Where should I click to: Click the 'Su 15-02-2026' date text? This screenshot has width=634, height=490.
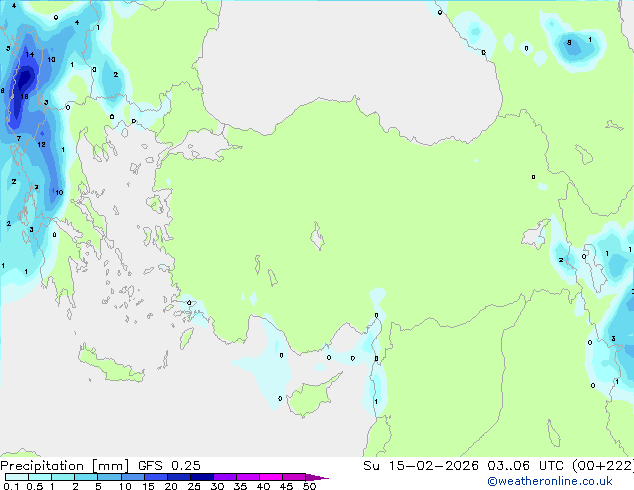coord(421,466)
